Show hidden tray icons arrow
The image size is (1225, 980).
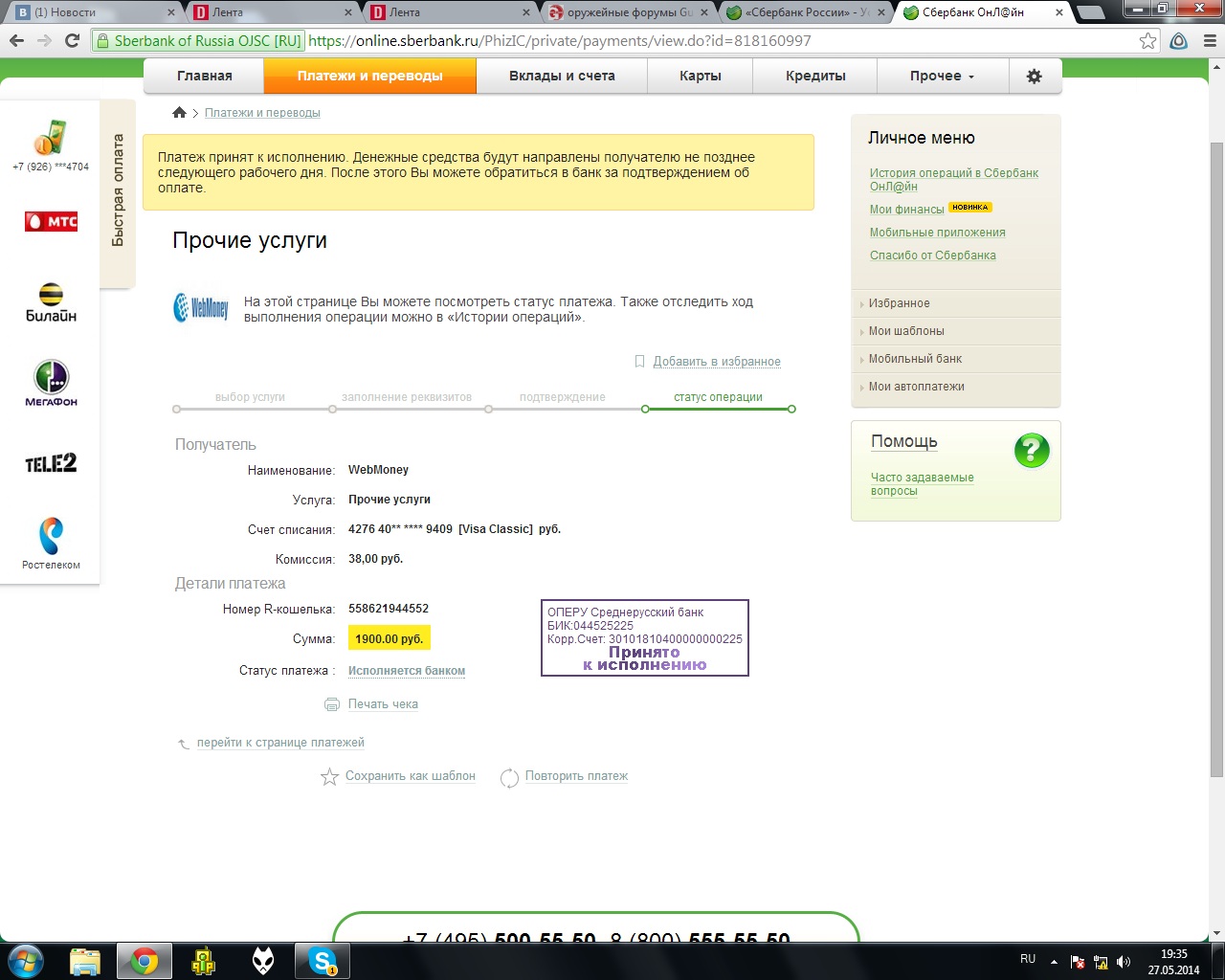coord(1055,962)
